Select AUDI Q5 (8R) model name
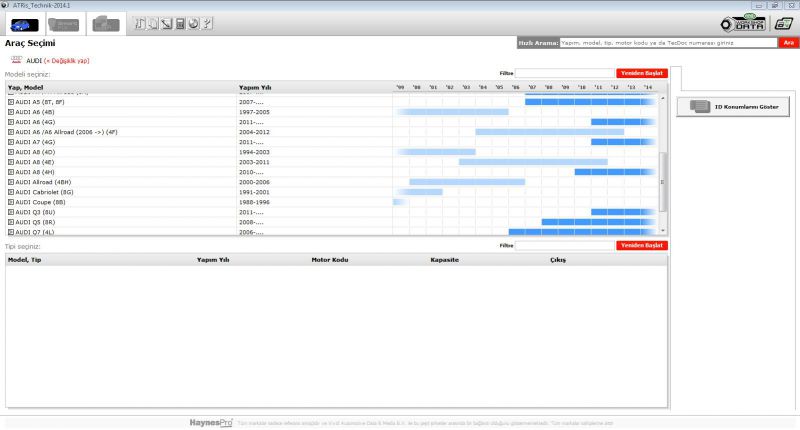The height and width of the screenshot is (430, 800). (35, 222)
